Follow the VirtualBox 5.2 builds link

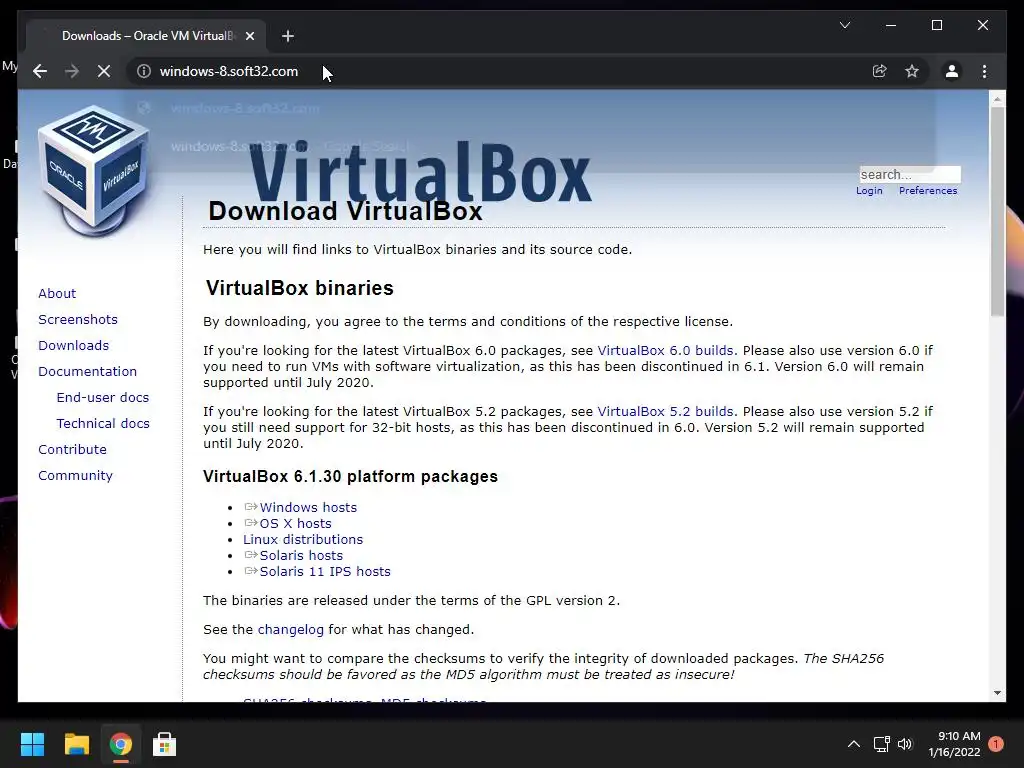pos(665,412)
